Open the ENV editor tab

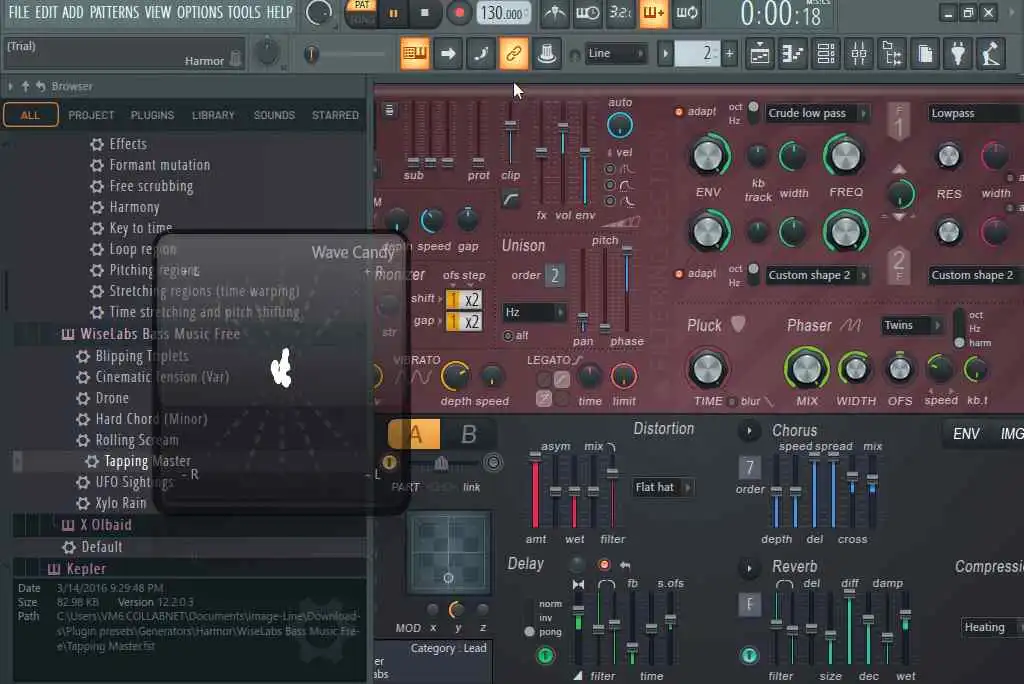pyautogui.click(x=965, y=434)
